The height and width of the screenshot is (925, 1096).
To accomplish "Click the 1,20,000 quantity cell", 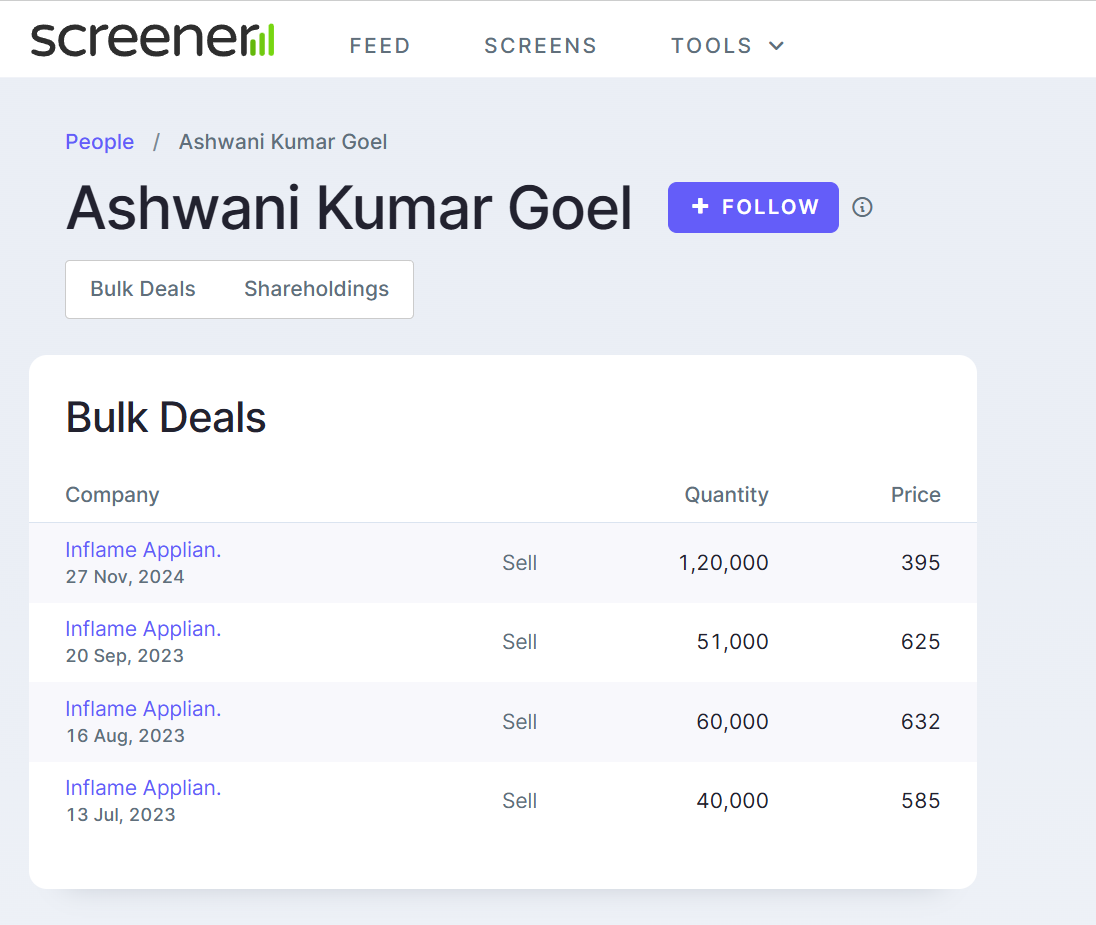I will 723,563.
